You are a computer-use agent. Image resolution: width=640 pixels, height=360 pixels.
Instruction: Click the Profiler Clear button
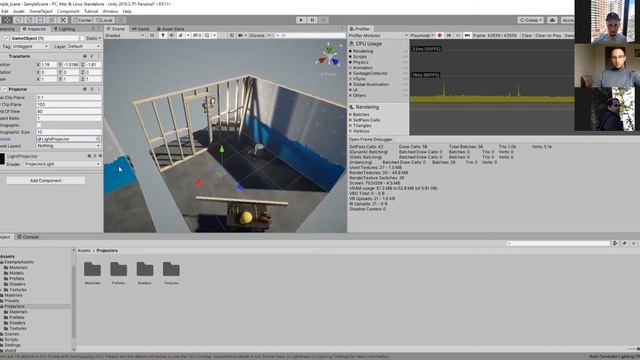click(527, 36)
